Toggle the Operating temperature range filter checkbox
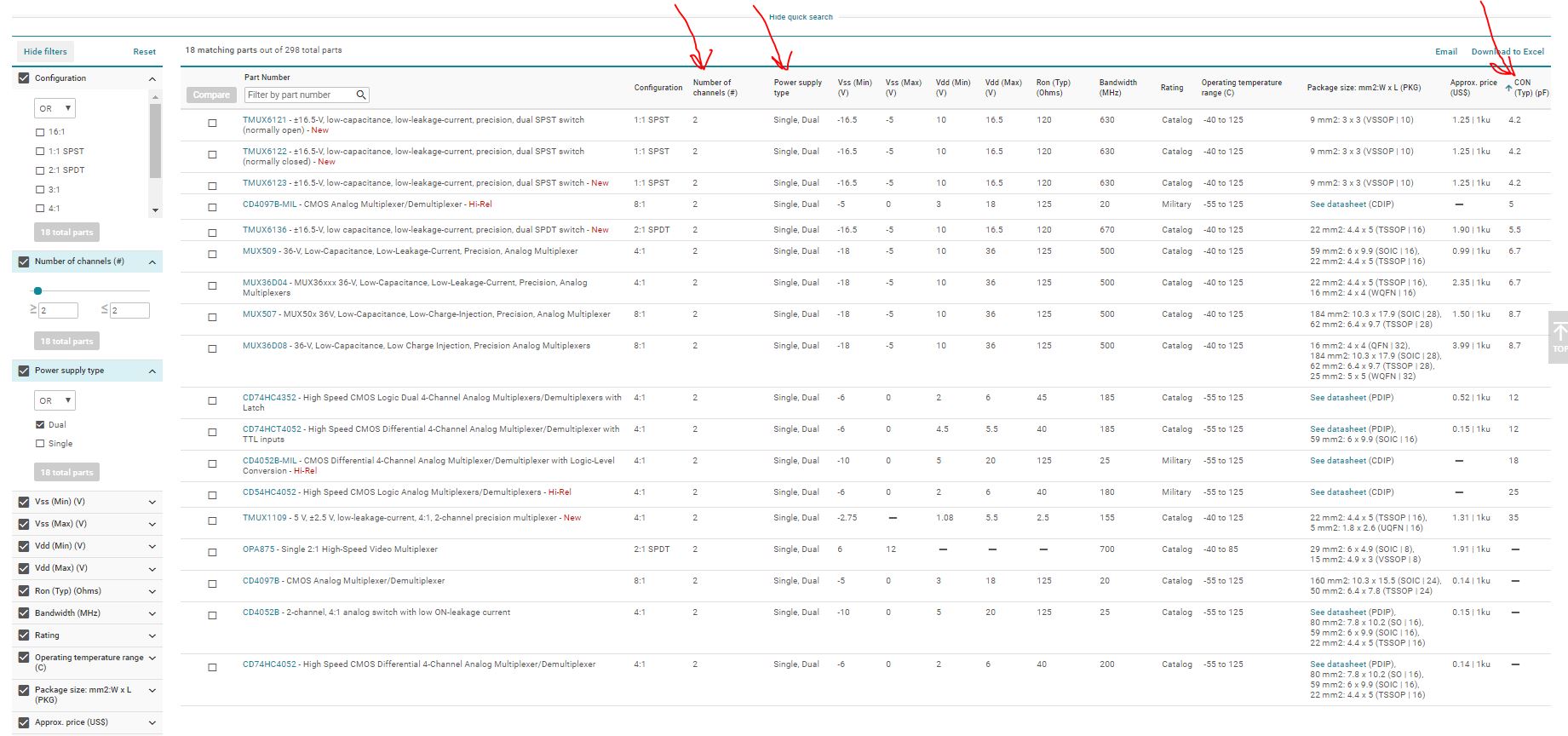Image resolution: width=1568 pixels, height=736 pixels. [x=24, y=658]
